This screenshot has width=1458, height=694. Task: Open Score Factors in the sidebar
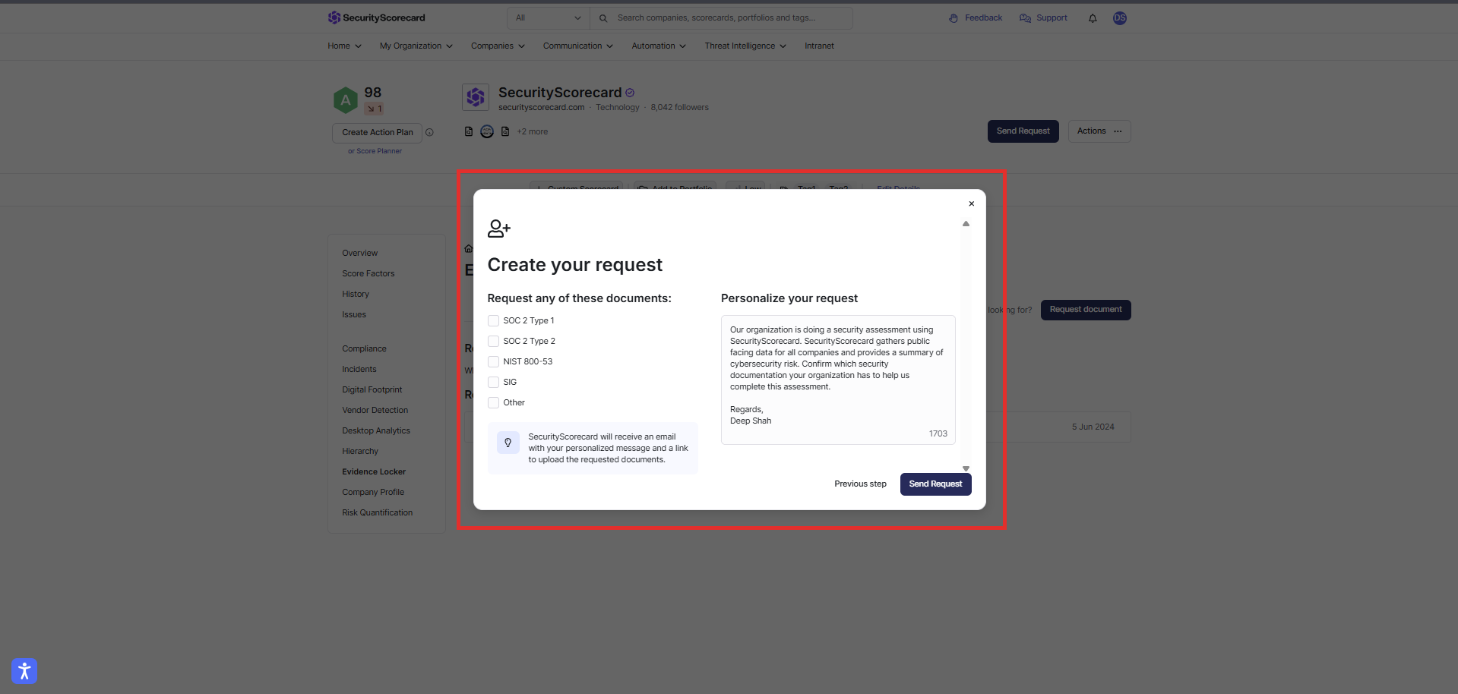(x=368, y=273)
